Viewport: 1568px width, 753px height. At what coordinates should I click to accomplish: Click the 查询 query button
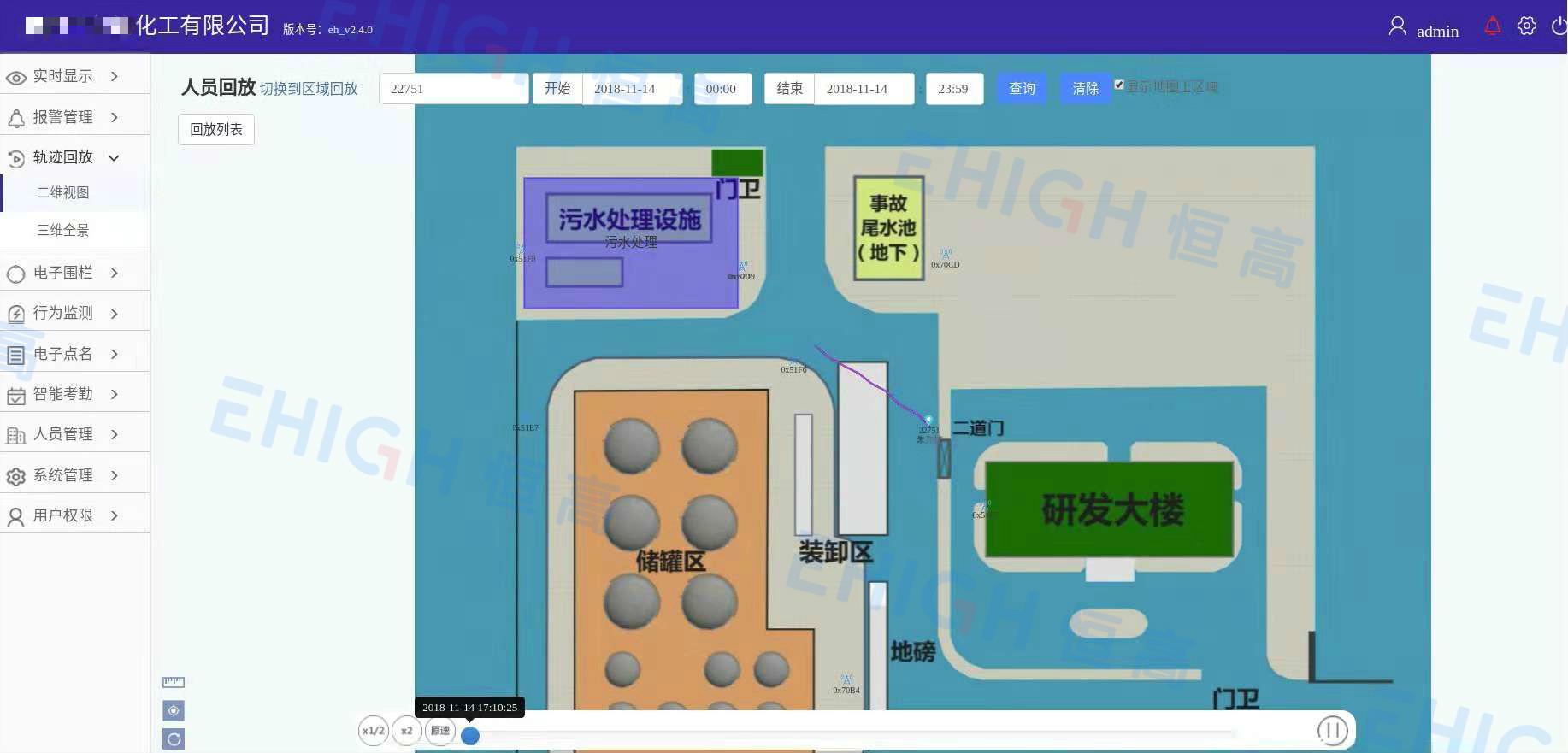[x=1022, y=89]
